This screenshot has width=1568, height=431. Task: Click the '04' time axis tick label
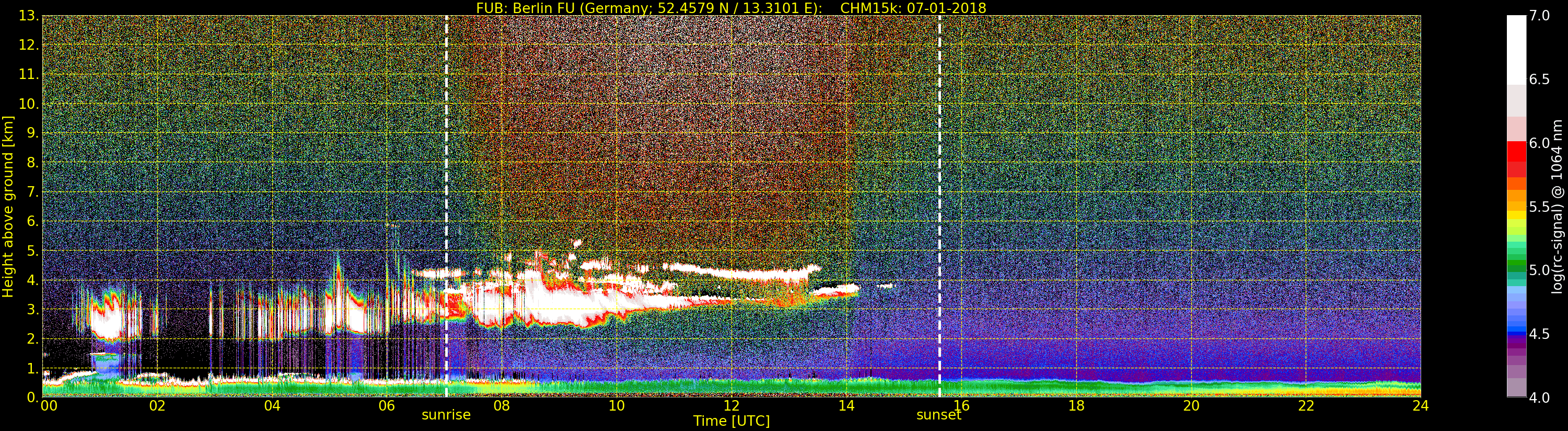pos(272,406)
